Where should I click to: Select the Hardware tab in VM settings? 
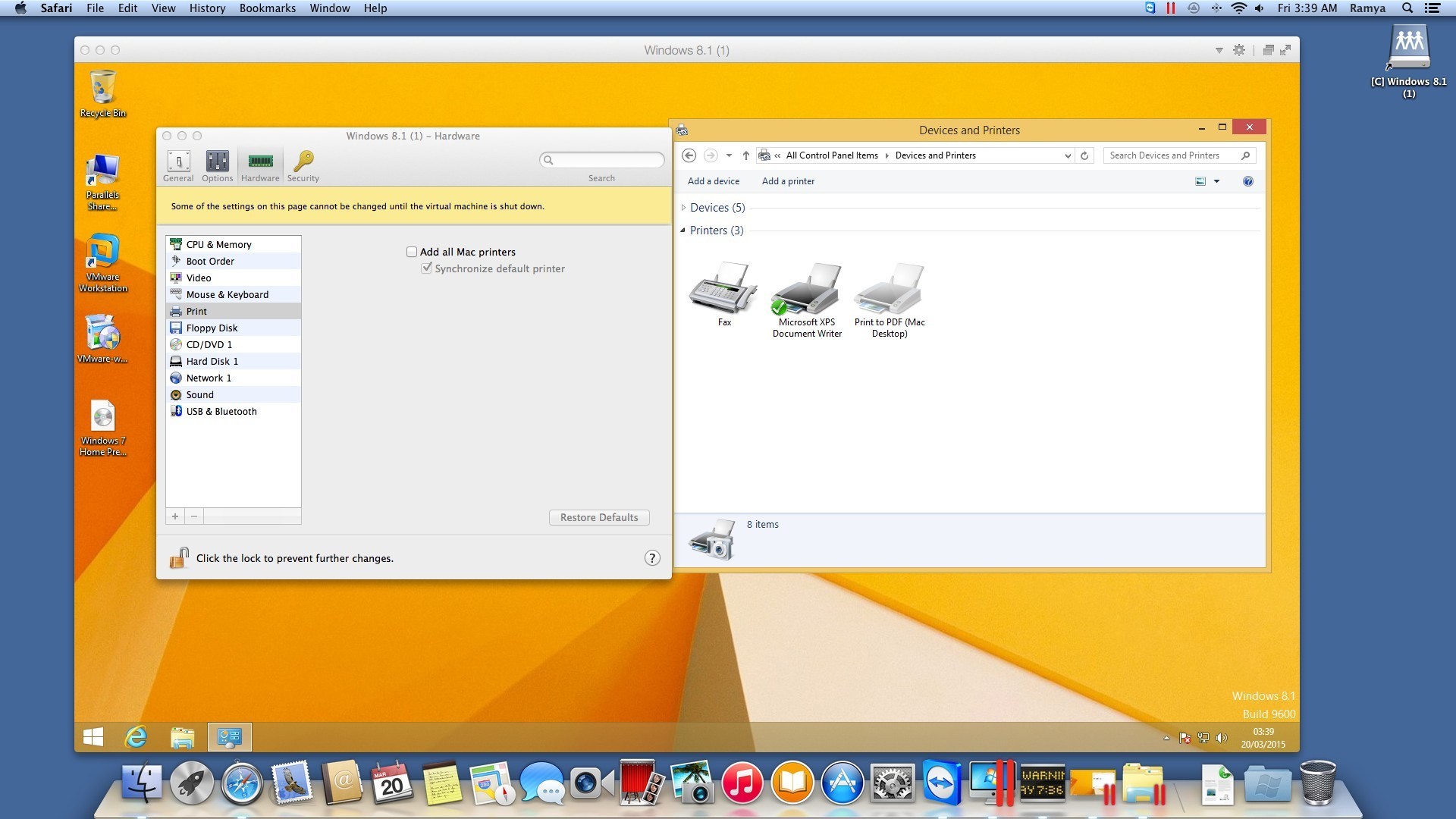pos(259,165)
